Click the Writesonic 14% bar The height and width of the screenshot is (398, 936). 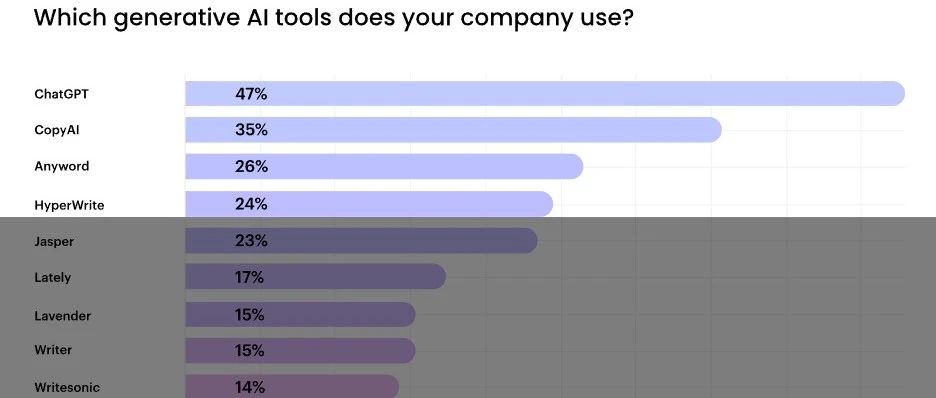(x=292, y=387)
